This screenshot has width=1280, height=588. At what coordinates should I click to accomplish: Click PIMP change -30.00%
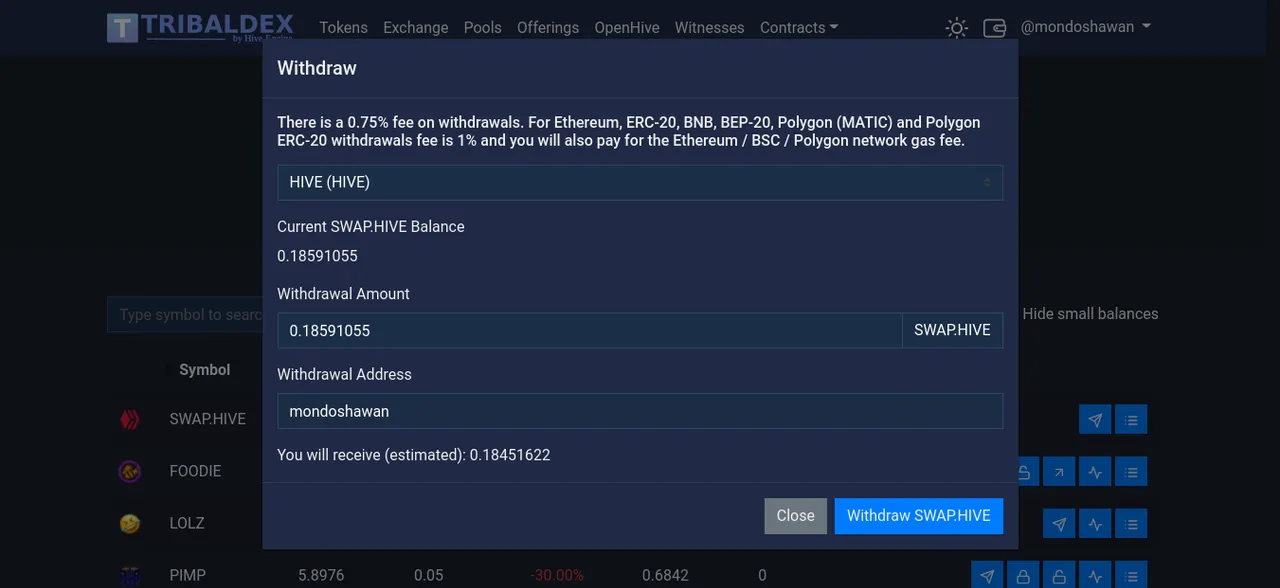(x=557, y=576)
